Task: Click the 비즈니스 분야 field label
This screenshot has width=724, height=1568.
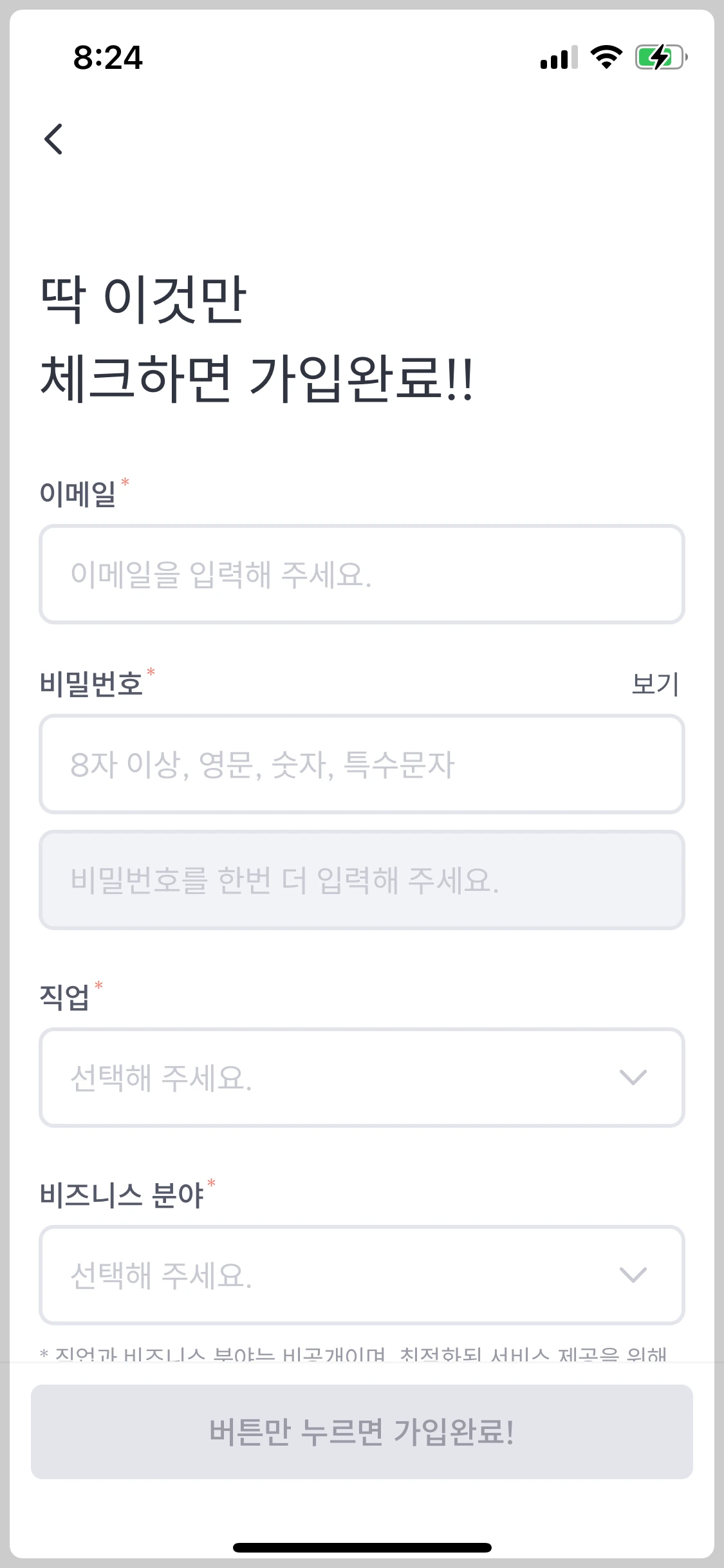Action: pyautogui.click(x=122, y=1195)
